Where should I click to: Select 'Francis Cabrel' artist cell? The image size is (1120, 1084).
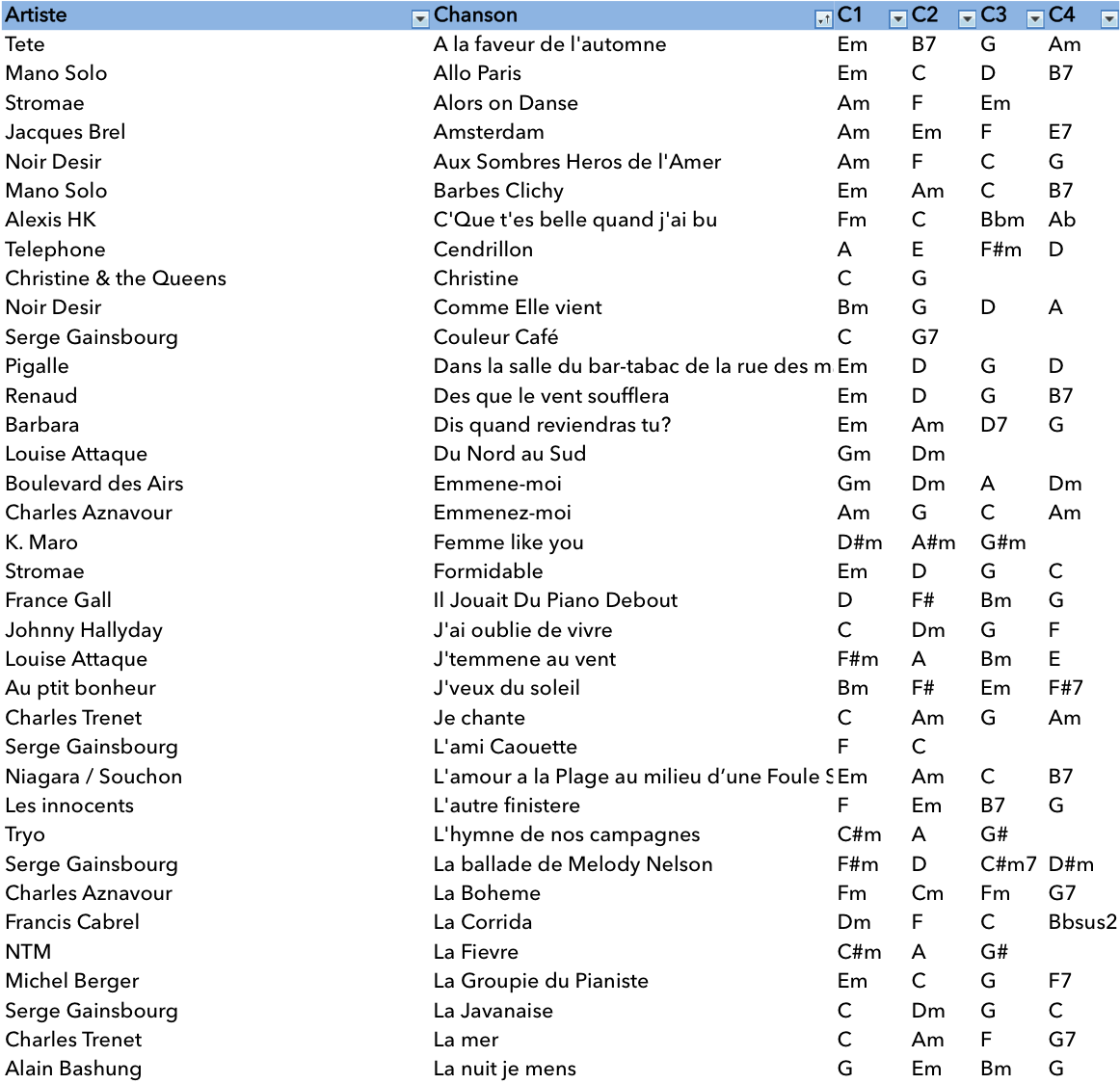point(72,923)
